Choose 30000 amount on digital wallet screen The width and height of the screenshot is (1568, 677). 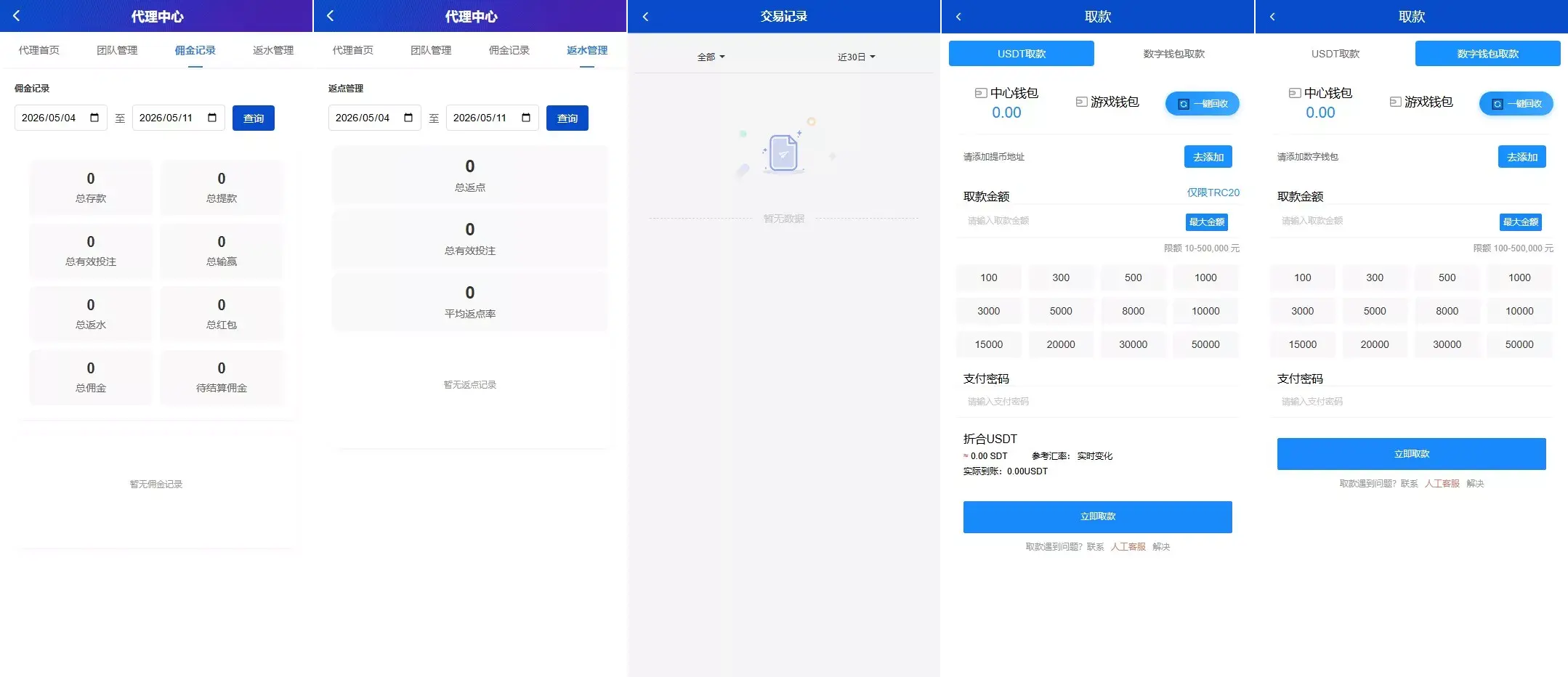(x=1447, y=344)
